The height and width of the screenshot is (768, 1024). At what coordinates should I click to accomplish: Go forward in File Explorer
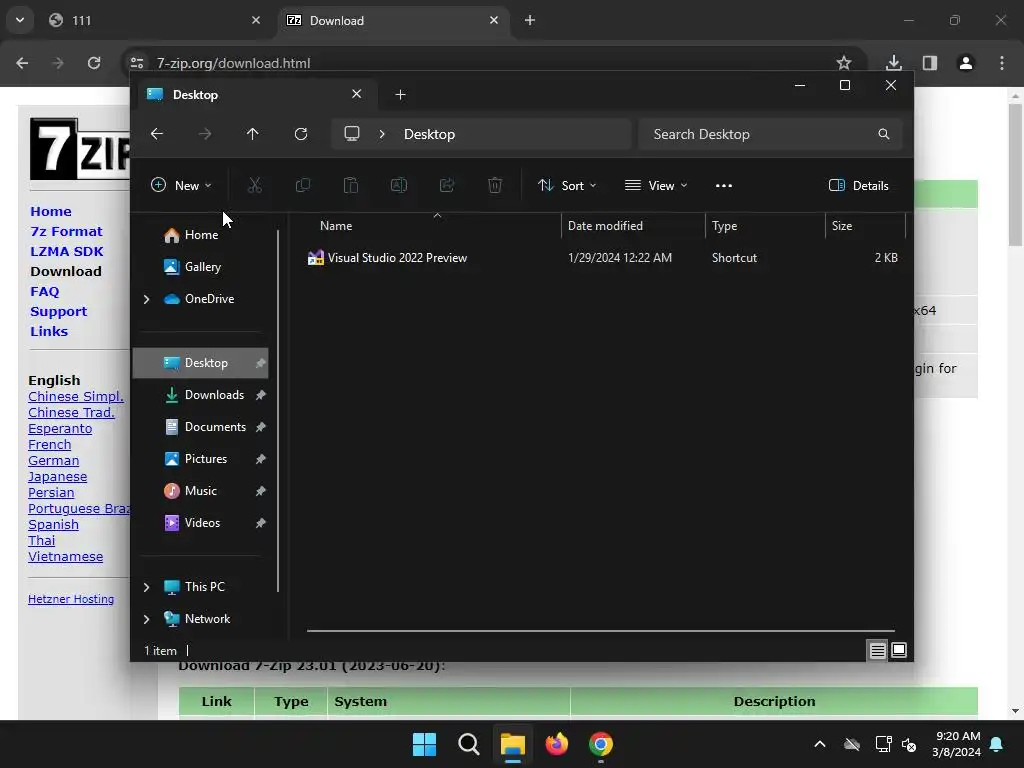[204, 134]
